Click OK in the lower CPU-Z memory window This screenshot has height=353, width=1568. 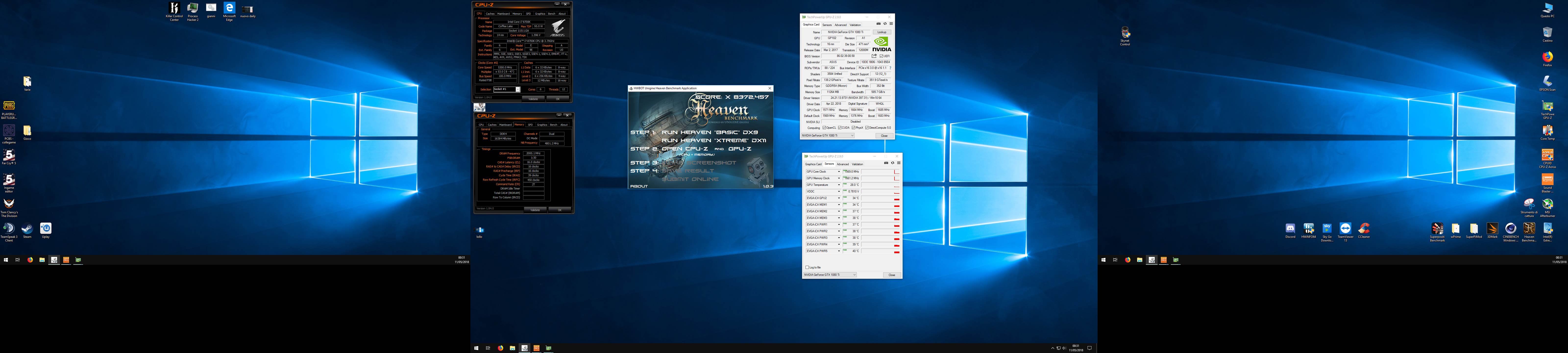pos(559,210)
